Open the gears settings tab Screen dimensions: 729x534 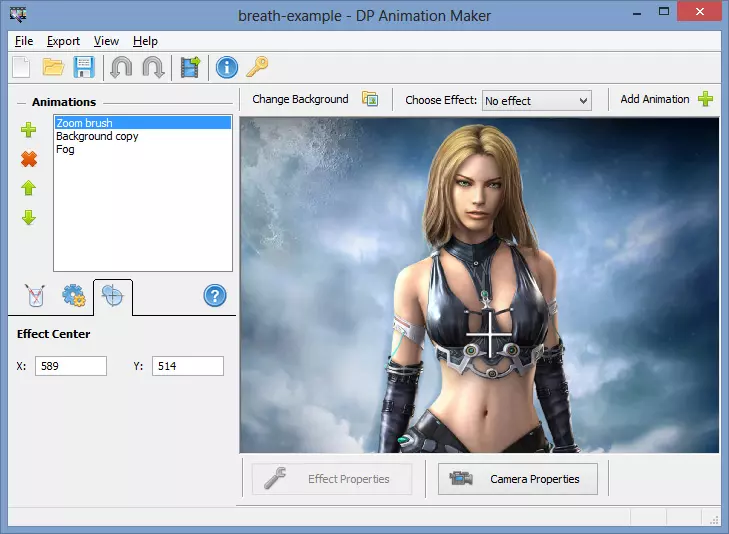pos(74,296)
